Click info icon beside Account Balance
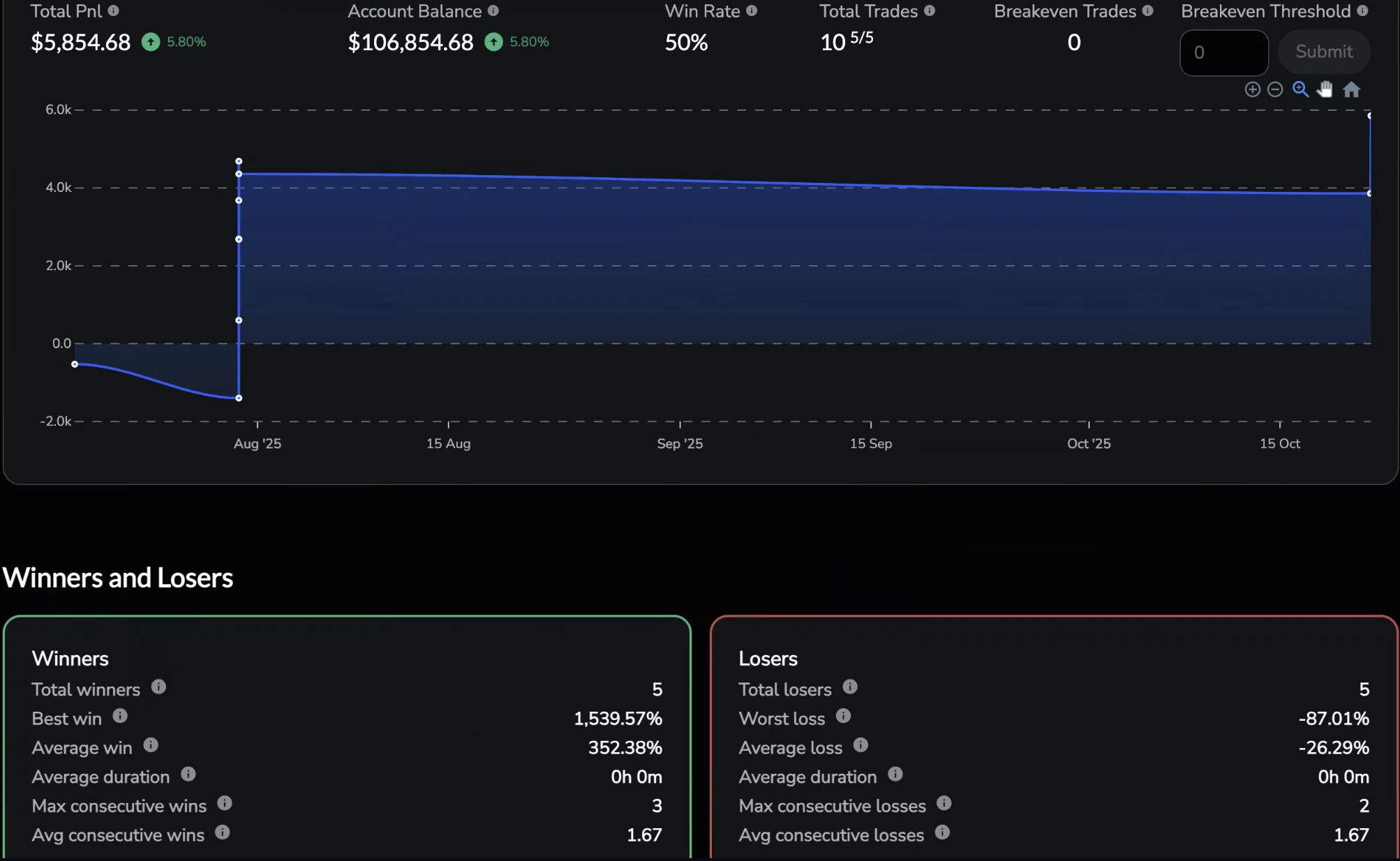The height and width of the screenshot is (861, 1400). click(x=493, y=11)
